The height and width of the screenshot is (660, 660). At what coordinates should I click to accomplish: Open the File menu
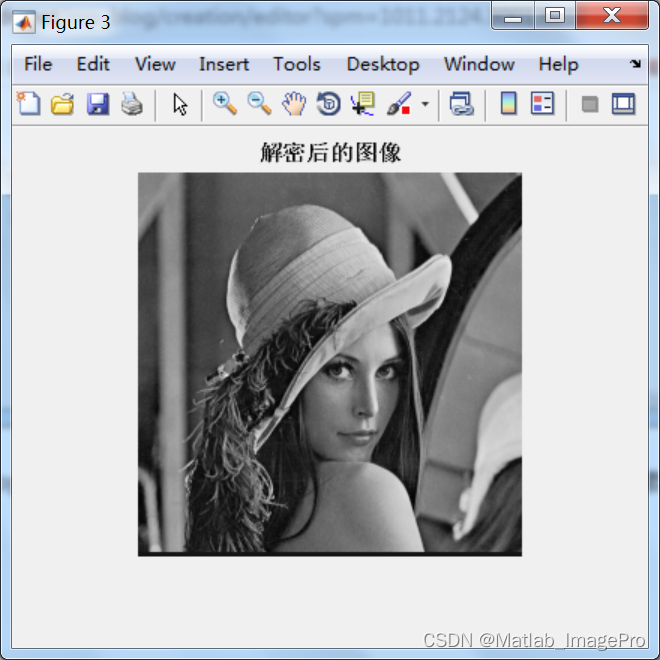[x=38, y=64]
